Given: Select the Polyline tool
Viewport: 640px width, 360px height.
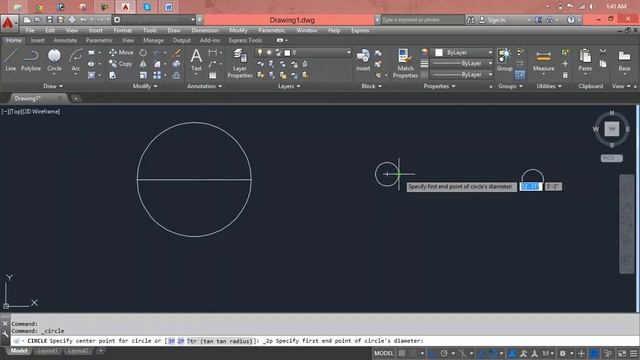Looking at the screenshot, I should pos(31,60).
